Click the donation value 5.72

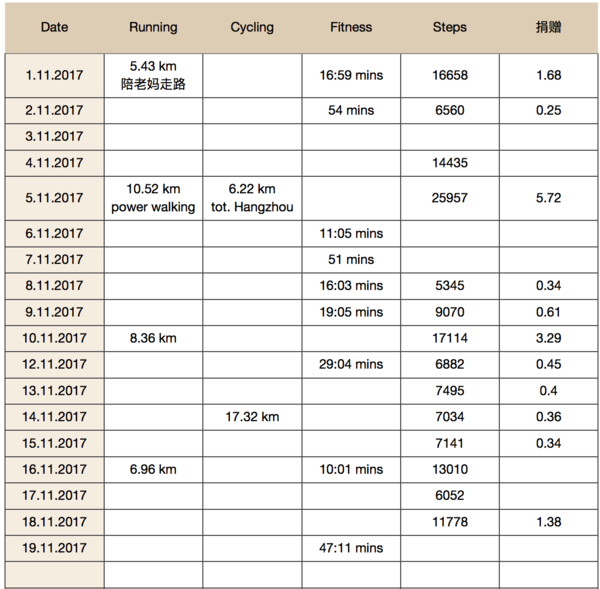click(x=548, y=198)
